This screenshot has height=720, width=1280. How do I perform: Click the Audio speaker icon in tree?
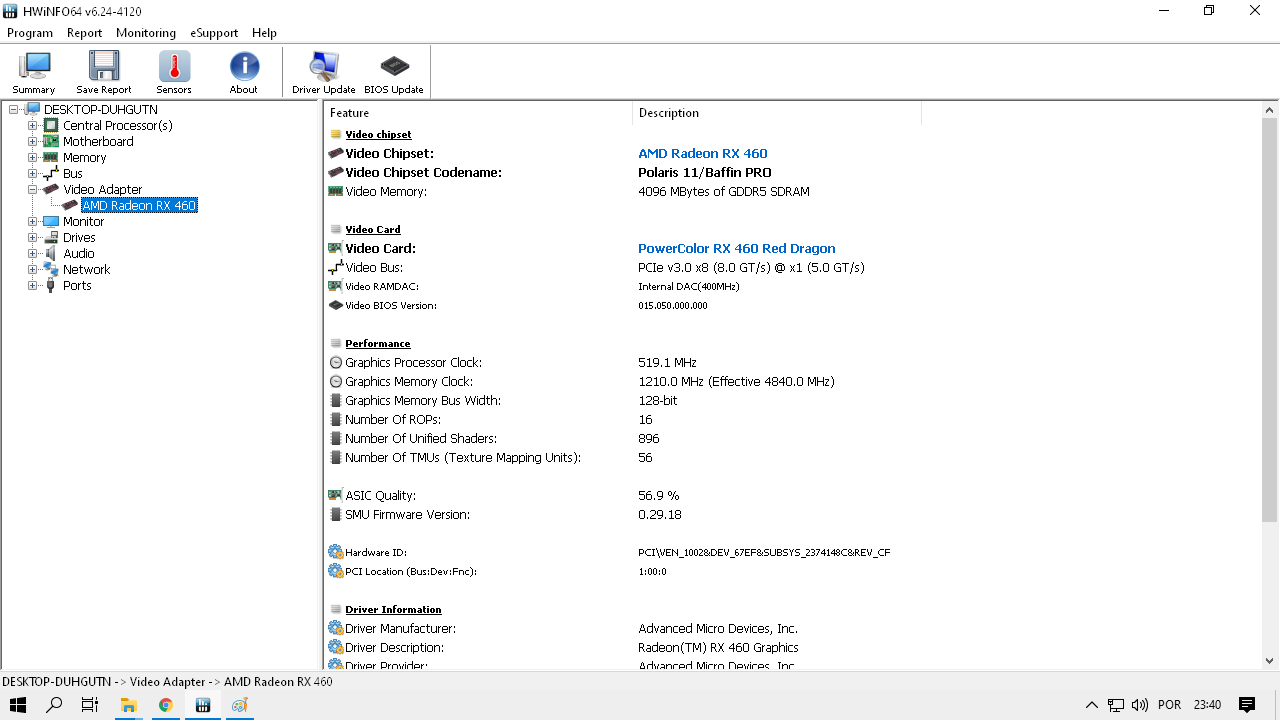(x=51, y=254)
